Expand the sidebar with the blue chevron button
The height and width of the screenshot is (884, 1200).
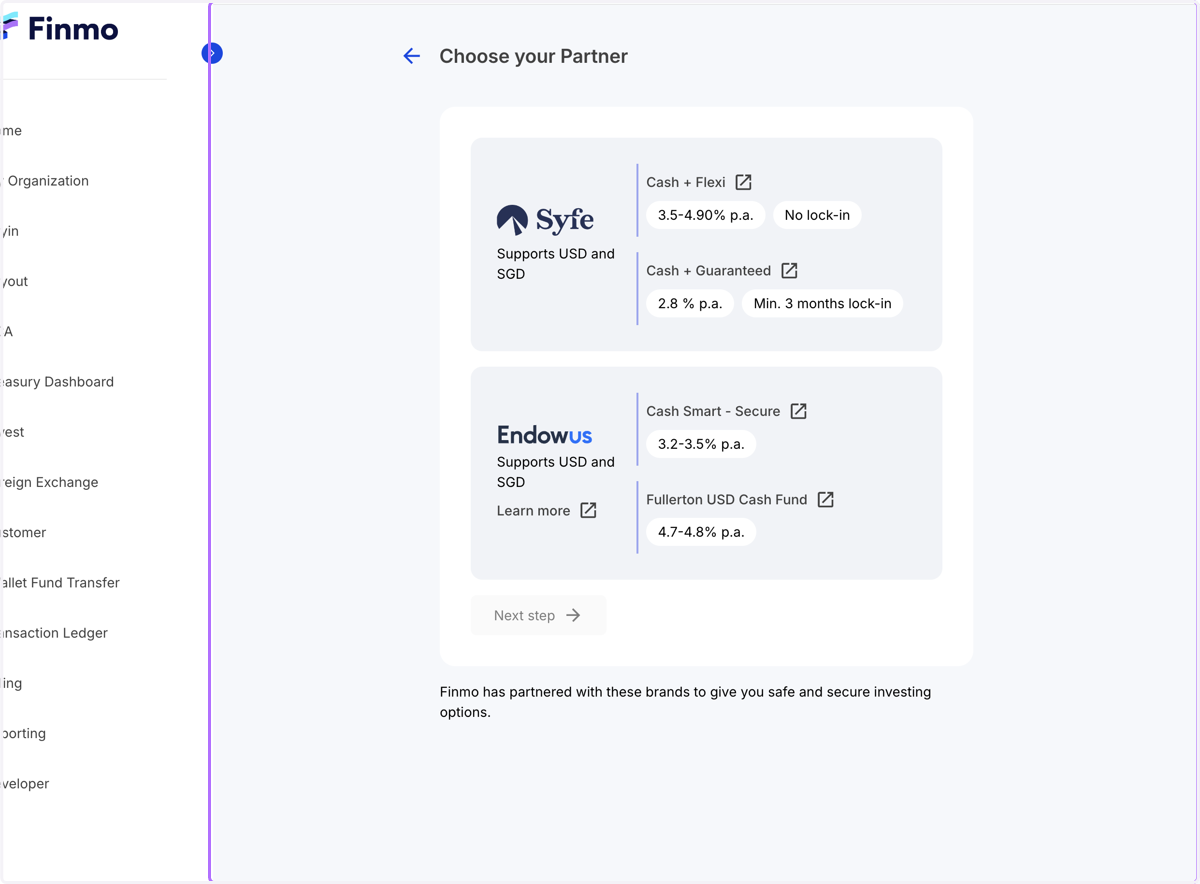coord(212,53)
